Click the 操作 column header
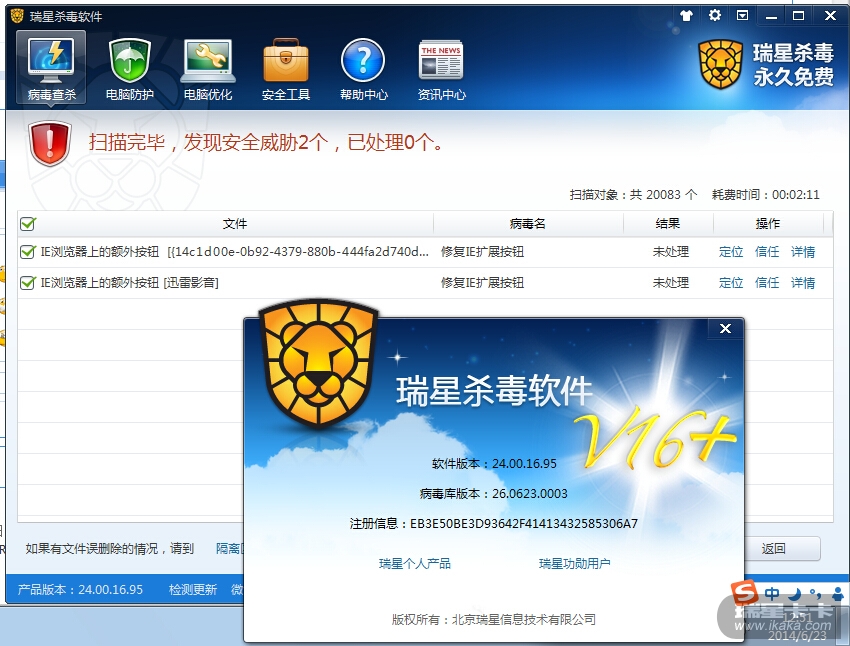The image size is (850, 646). pyautogui.click(x=768, y=223)
